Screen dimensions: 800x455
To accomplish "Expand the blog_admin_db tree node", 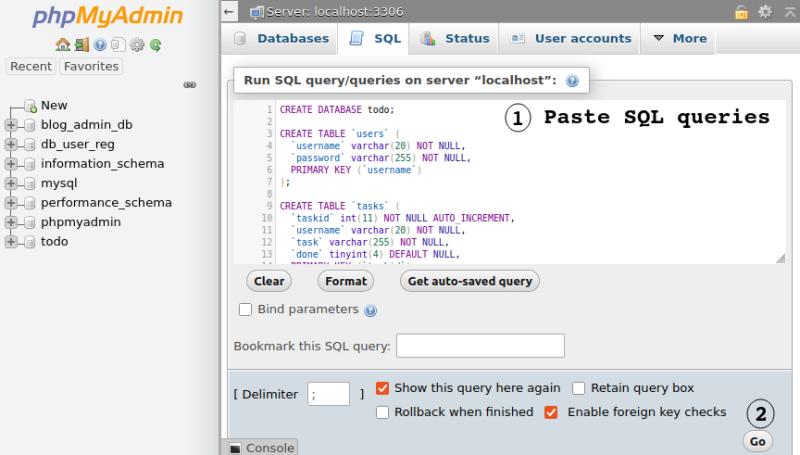I will pos(11,125).
